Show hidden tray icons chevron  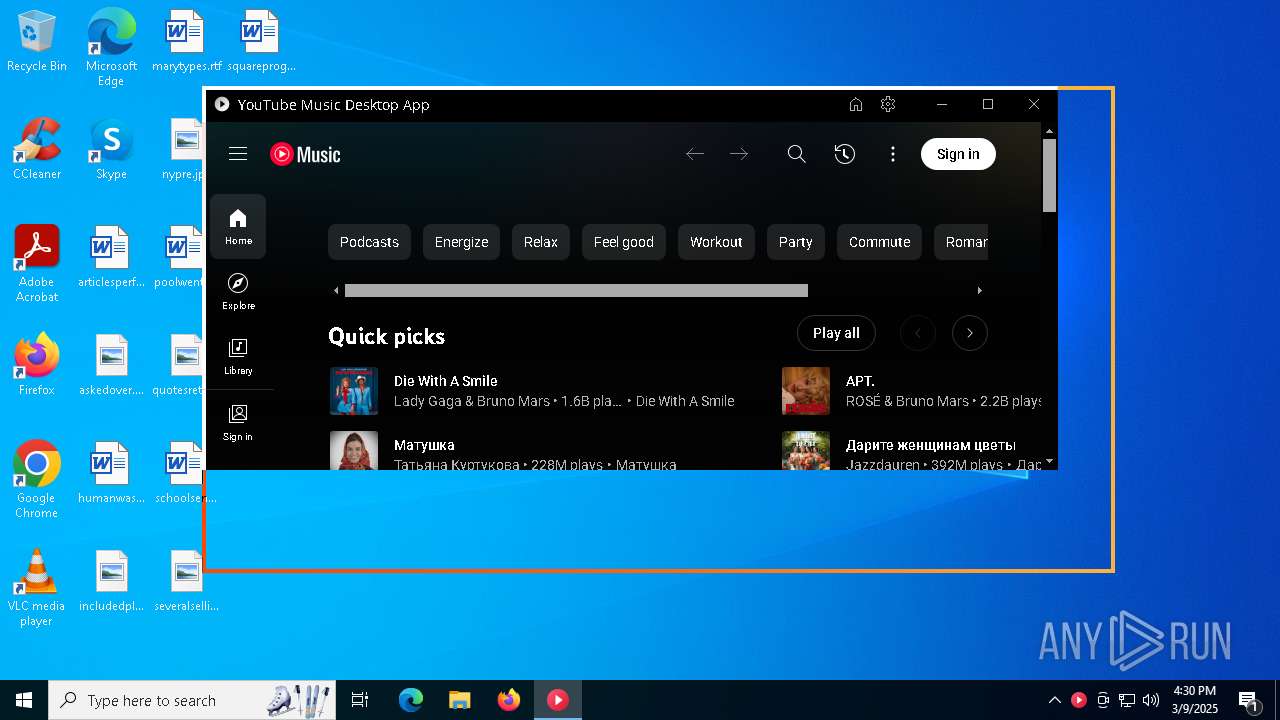point(1054,700)
